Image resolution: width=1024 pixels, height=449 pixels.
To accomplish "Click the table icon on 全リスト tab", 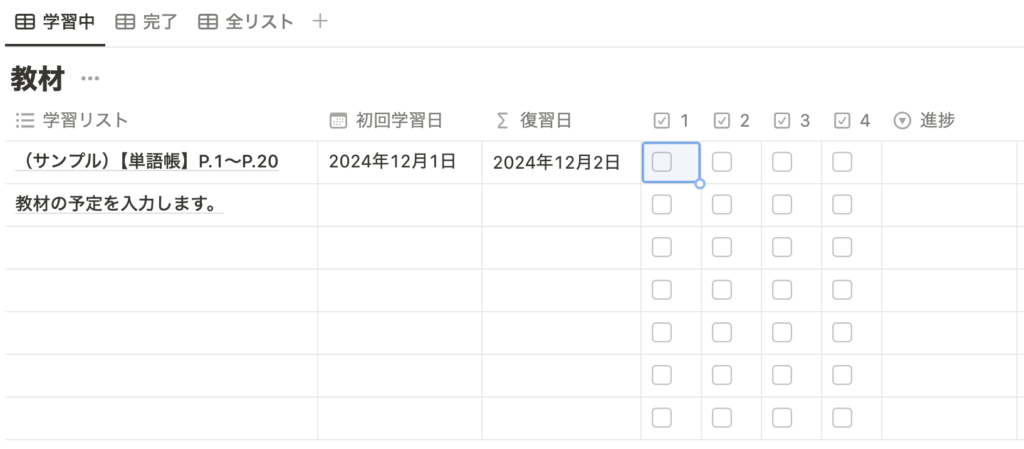I will tap(208, 22).
